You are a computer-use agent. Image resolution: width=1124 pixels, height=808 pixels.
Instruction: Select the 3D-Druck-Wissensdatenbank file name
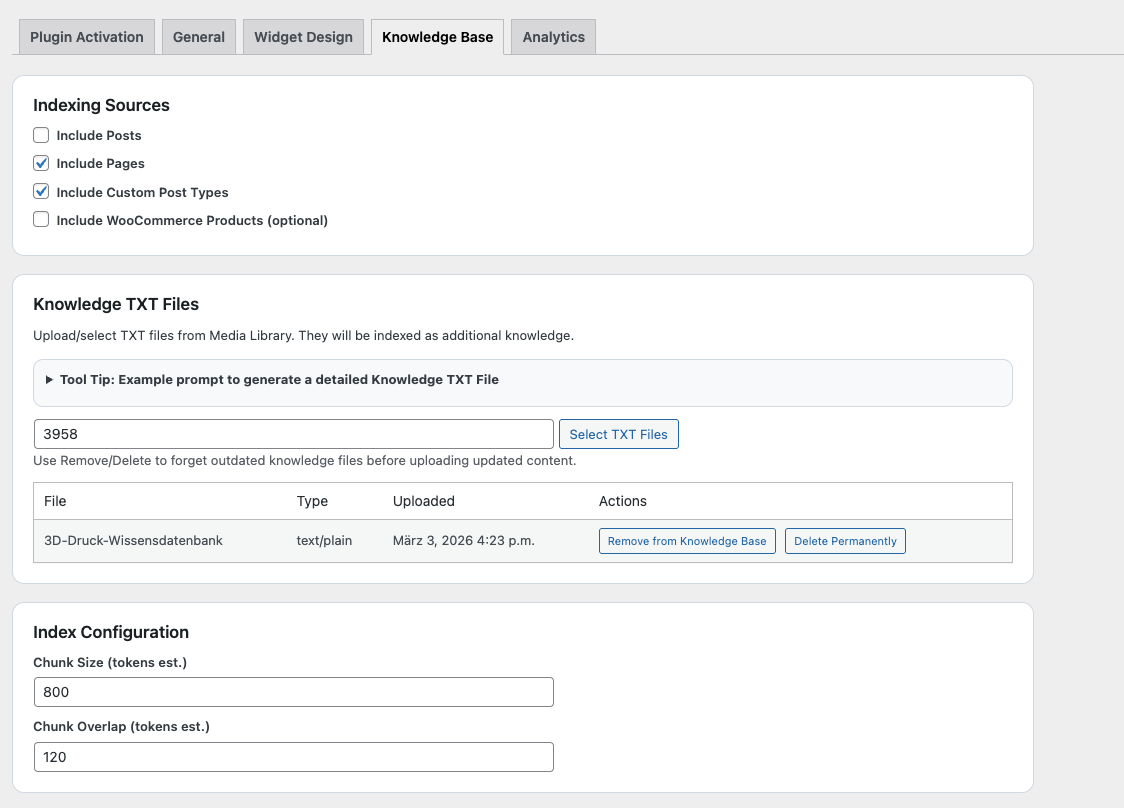point(133,541)
